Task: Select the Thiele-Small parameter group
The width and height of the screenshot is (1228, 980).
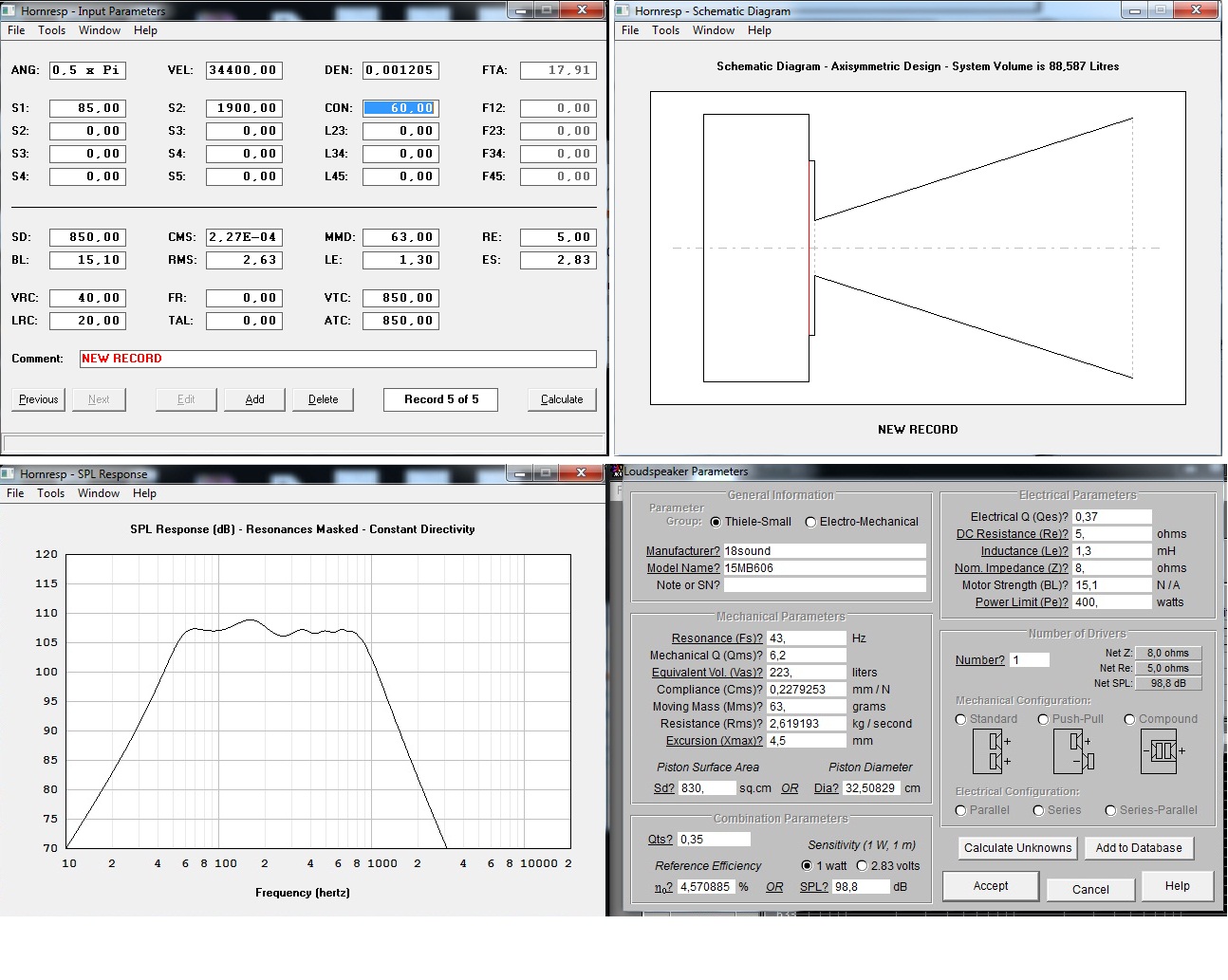Action: coord(716,522)
